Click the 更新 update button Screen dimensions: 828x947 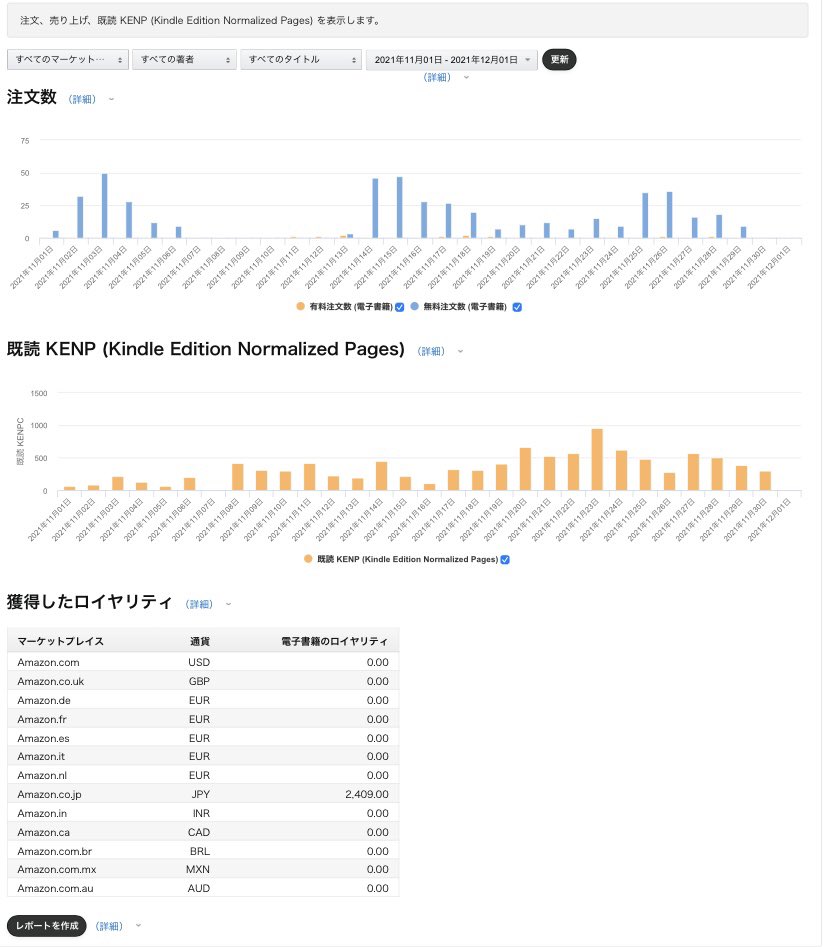(559, 59)
